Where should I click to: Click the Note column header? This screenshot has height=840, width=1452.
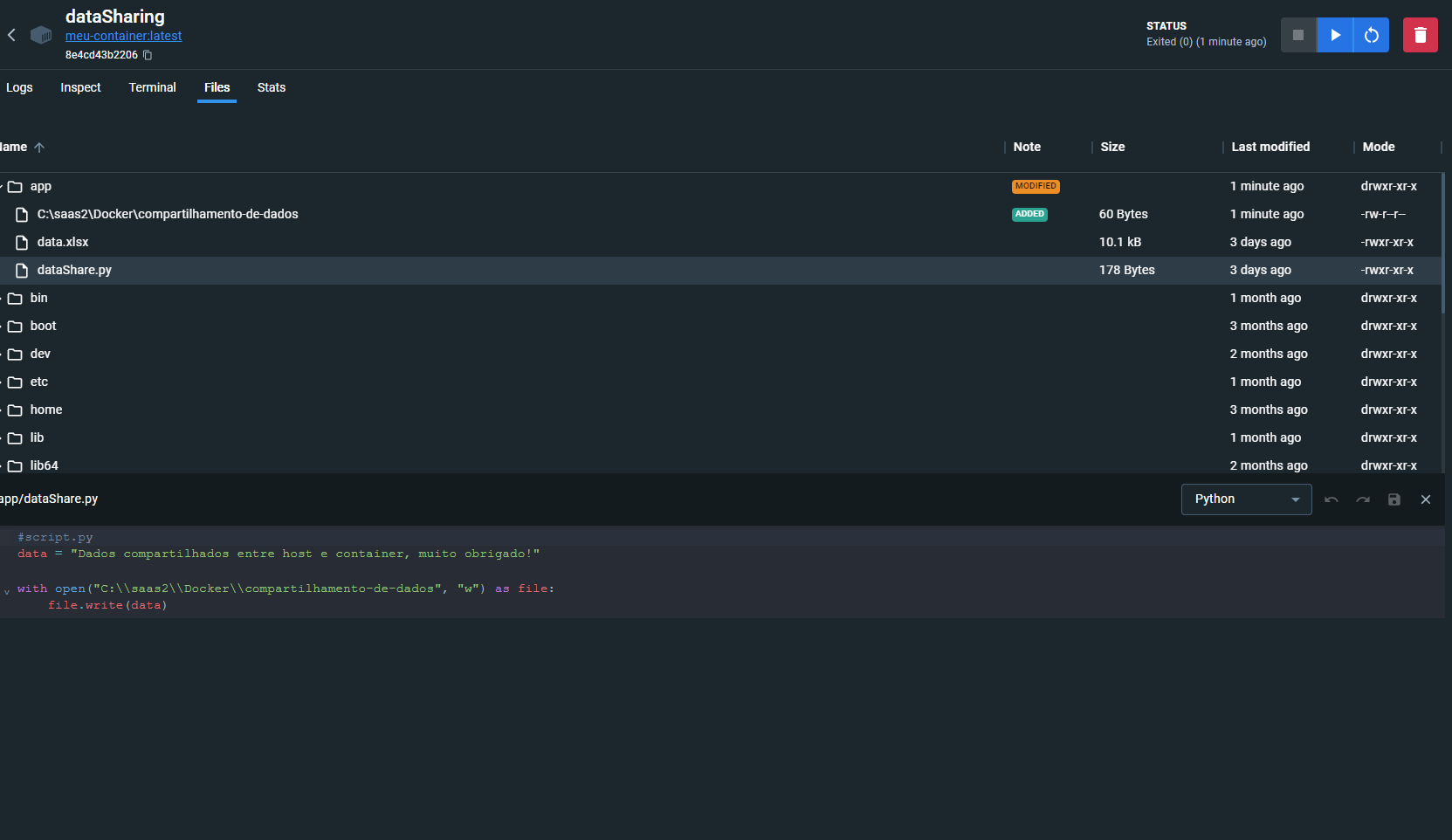click(x=1027, y=147)
